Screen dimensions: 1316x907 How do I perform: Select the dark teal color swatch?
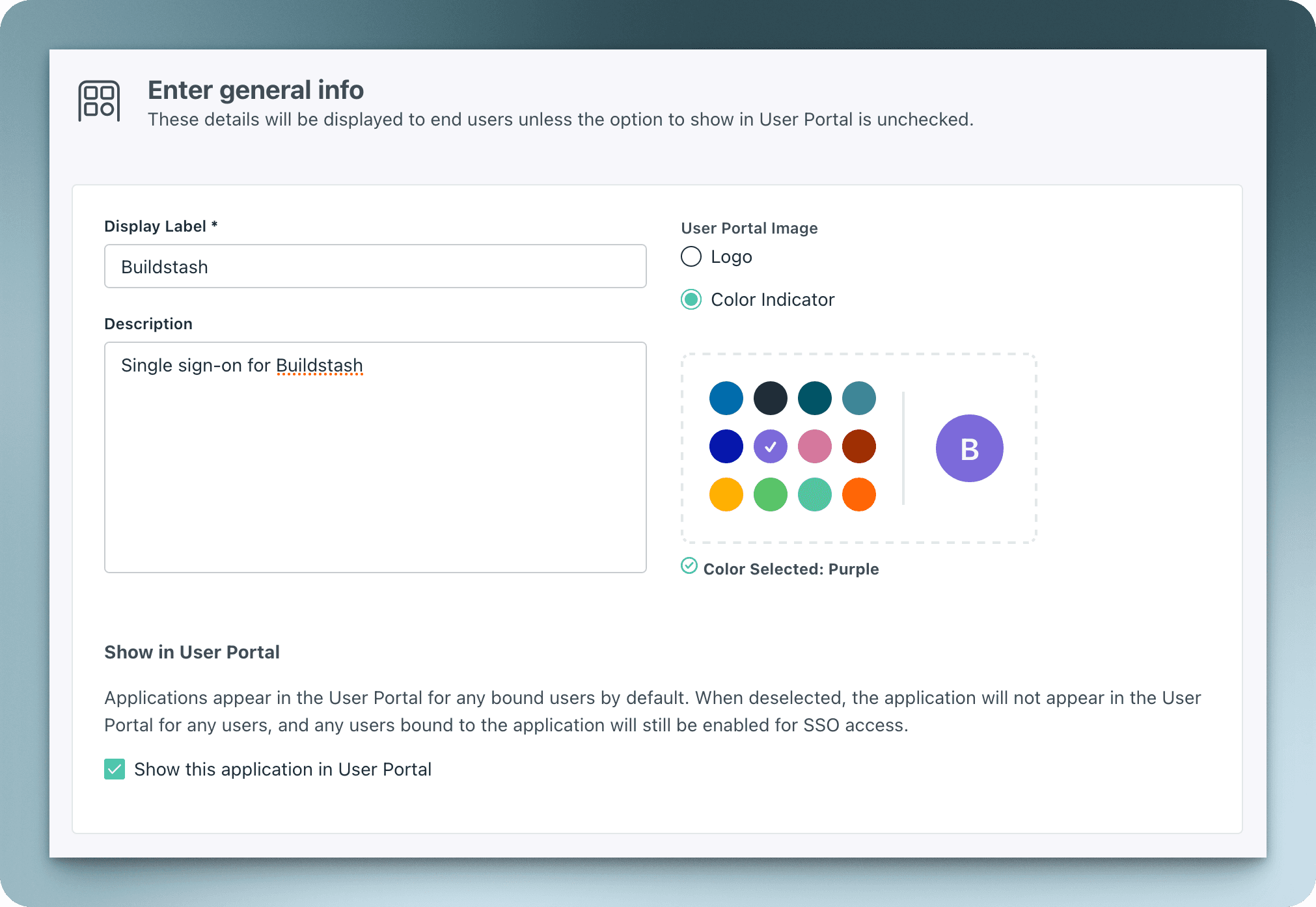[x=814, y=398]
